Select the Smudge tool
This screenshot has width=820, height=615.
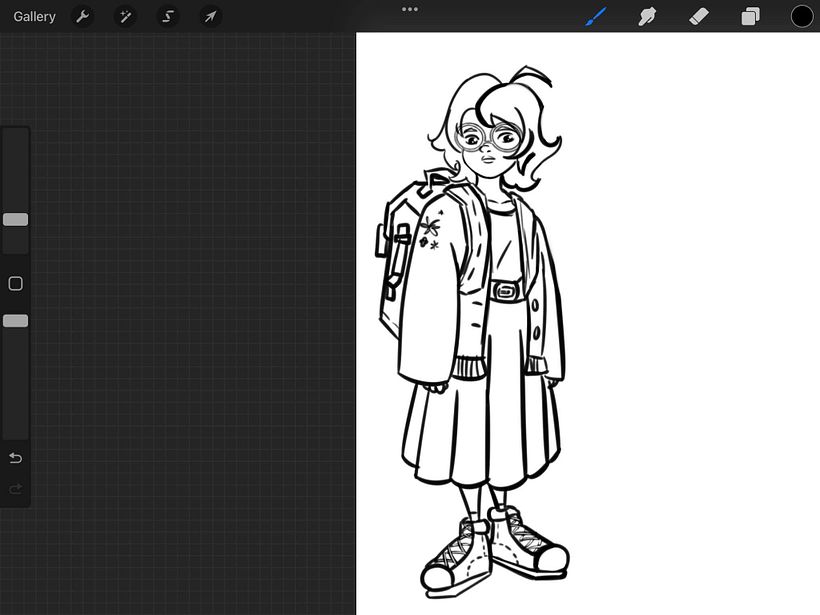pyautogui.click(x=647, y=17)
